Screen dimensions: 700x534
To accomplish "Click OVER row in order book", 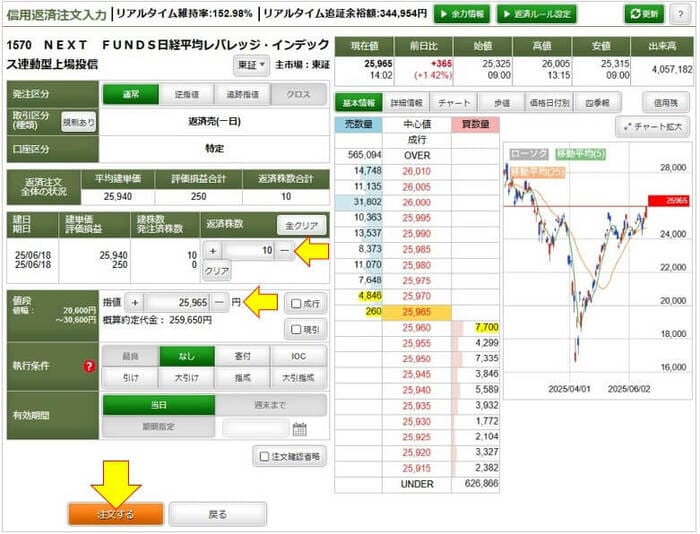I will pyautogui.click(x=417, y=156).
